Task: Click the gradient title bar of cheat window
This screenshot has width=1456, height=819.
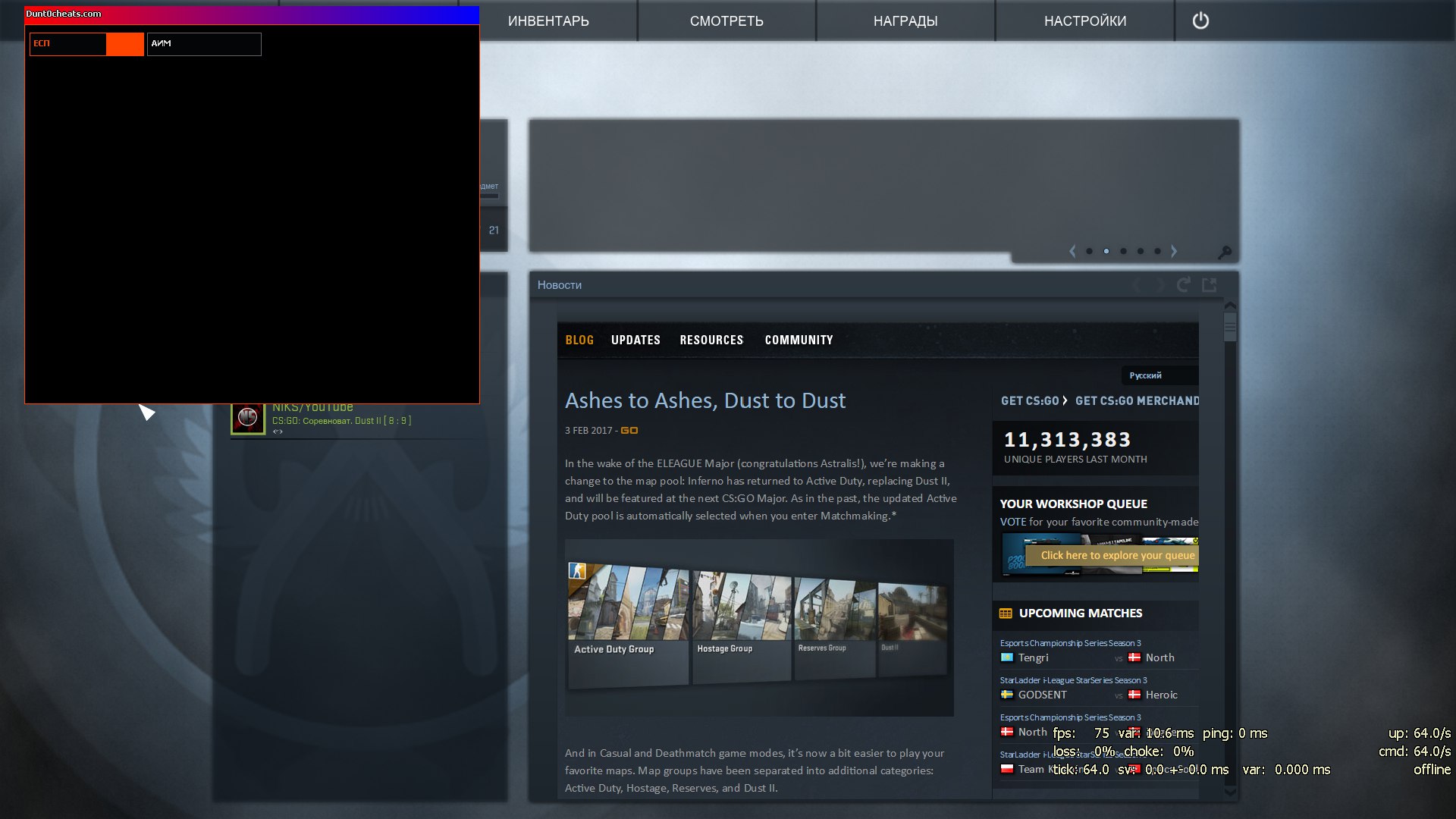Action: pyautogui.click(x=252, y=14)
